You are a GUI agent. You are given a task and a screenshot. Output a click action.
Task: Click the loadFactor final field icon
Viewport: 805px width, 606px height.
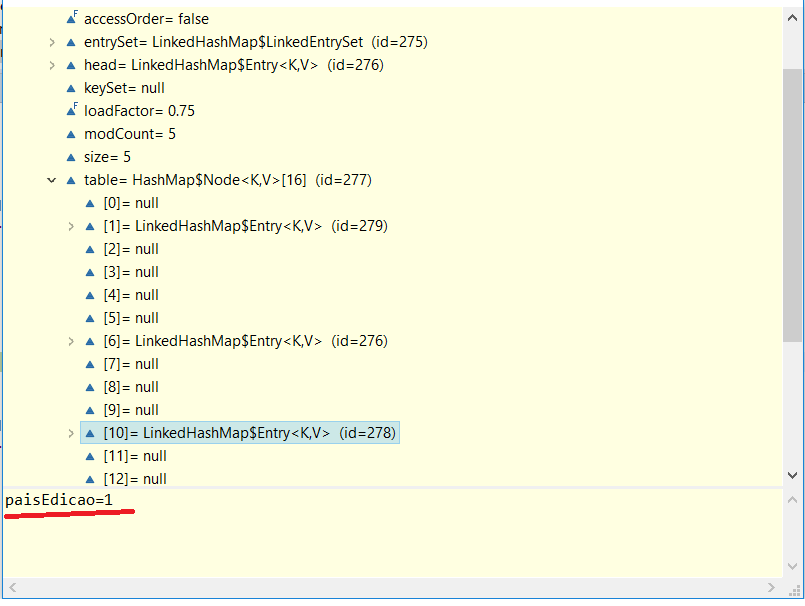point(72,110)
